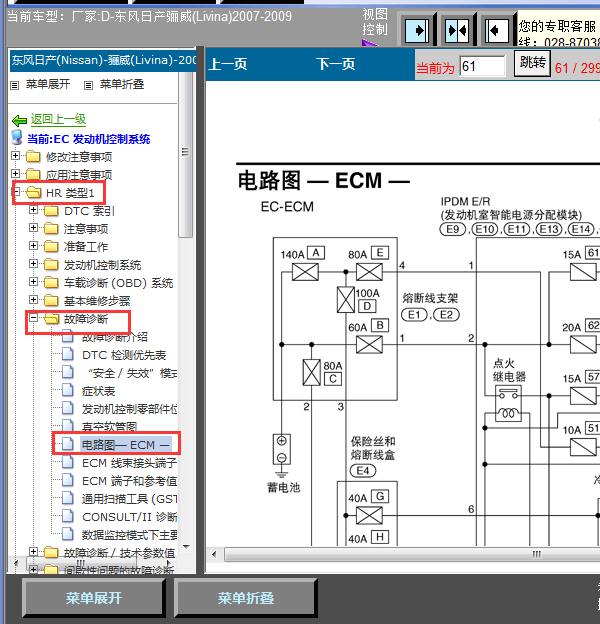The width and height of the screenshot is (600, 624).
Task: Select the 症状表 item
Action: (x=99, y=391)
